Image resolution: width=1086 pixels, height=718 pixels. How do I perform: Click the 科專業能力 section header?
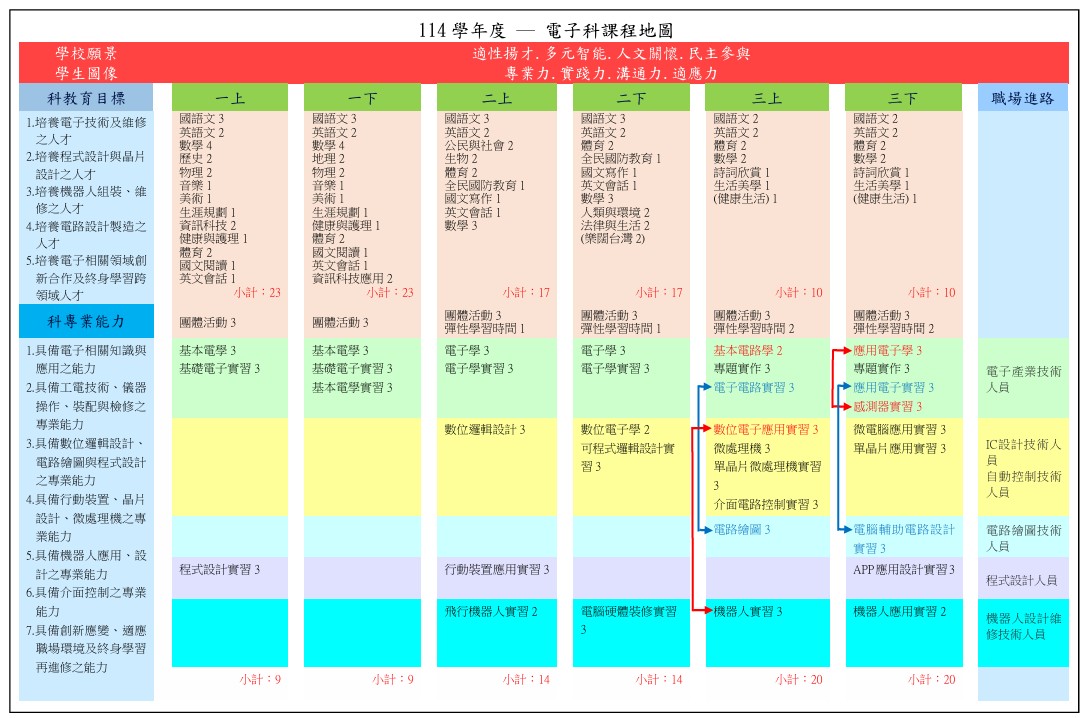point(86,321)
